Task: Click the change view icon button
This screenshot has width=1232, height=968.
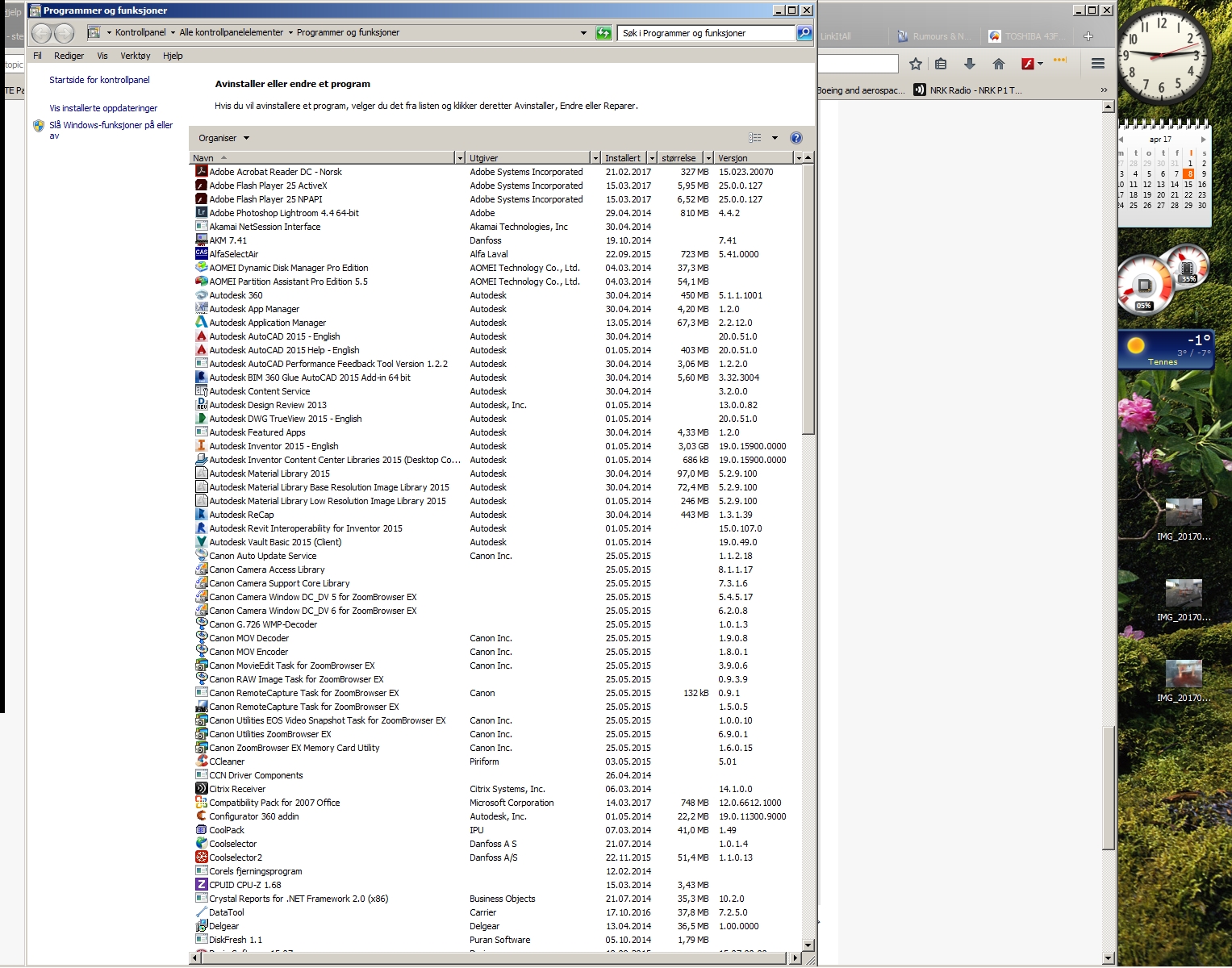Action: click(755, 138)
